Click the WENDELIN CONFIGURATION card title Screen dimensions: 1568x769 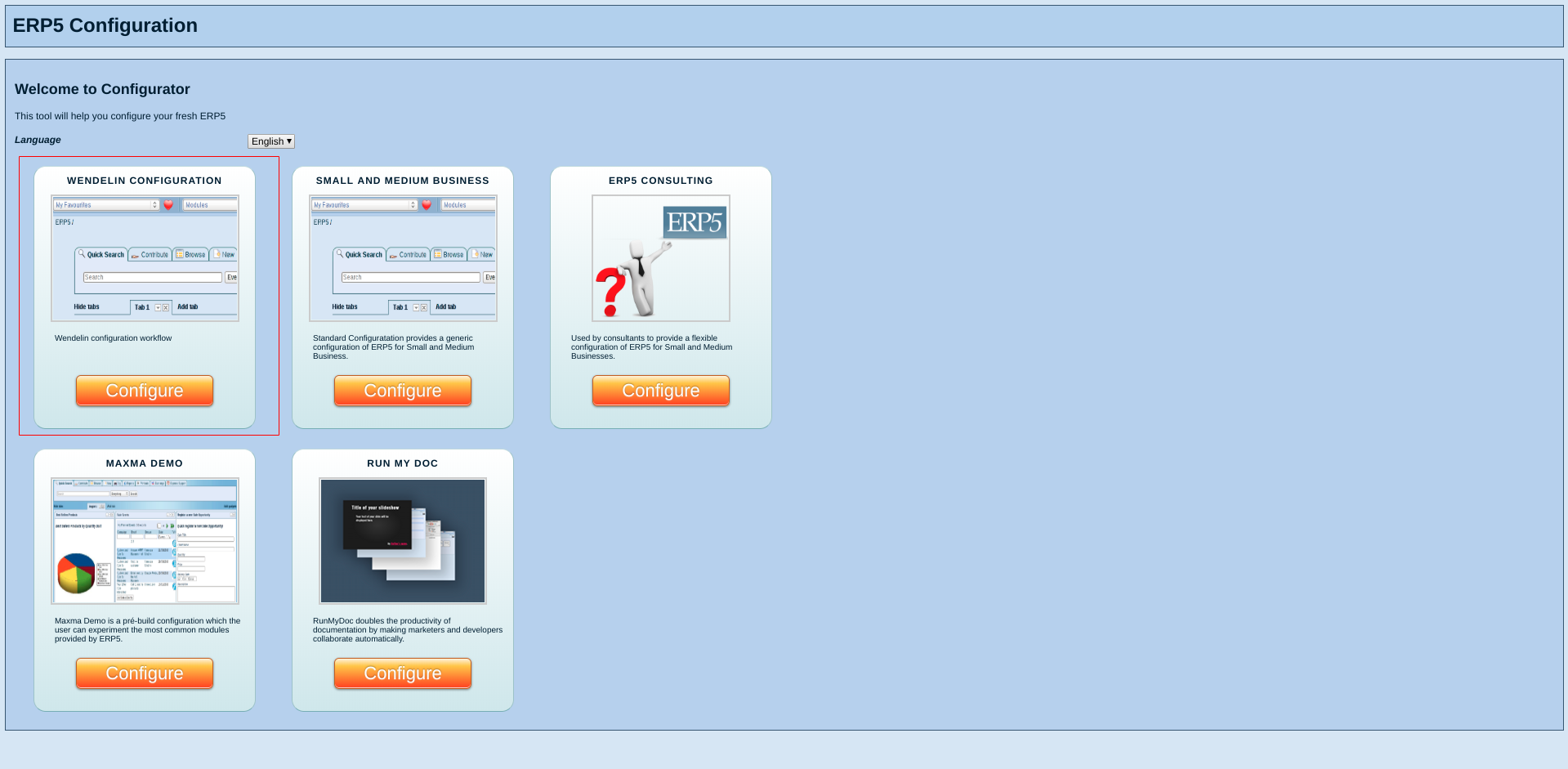pos(145,181)
